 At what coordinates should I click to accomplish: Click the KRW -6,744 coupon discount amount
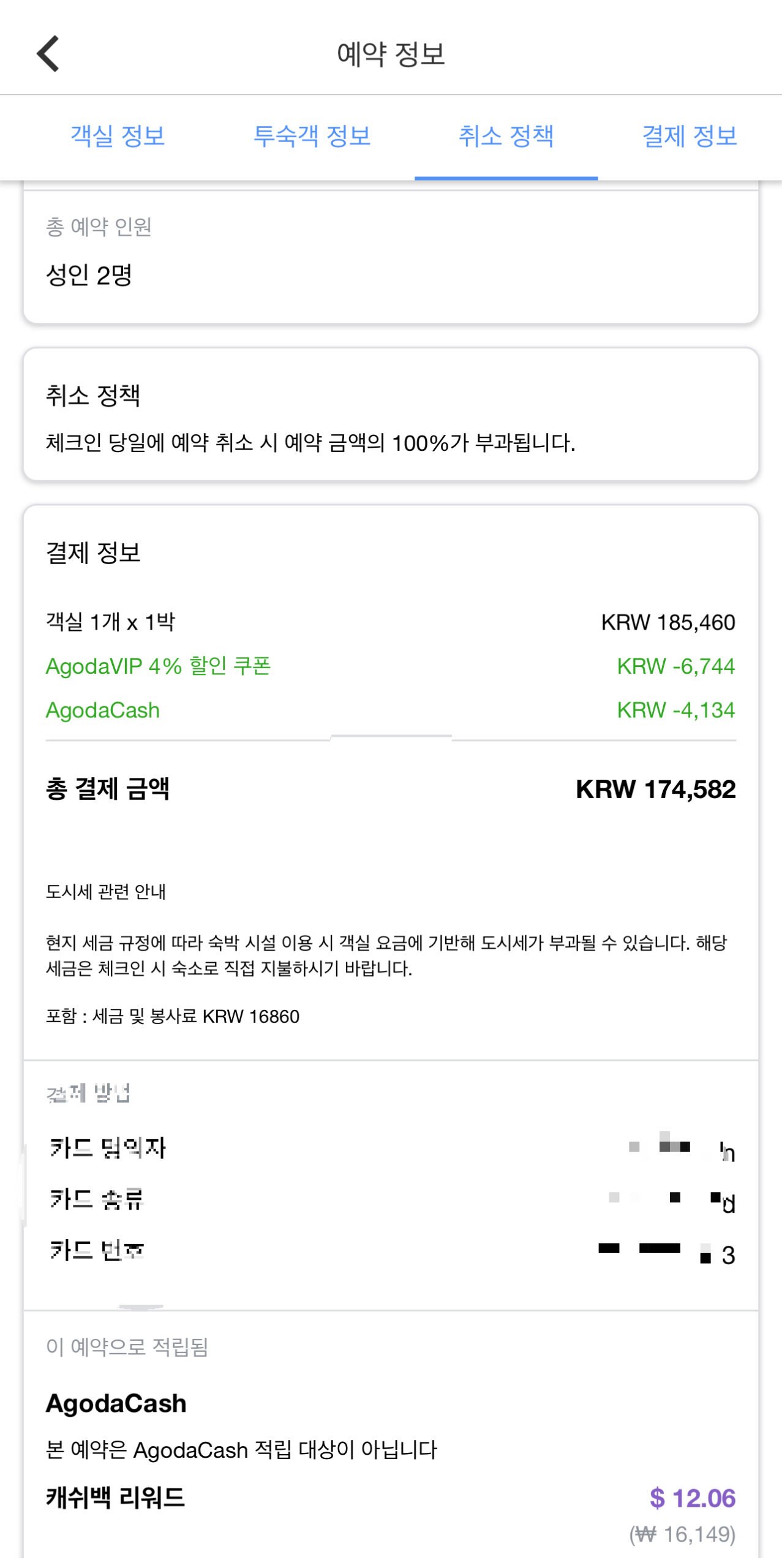(x=675, y=666)
